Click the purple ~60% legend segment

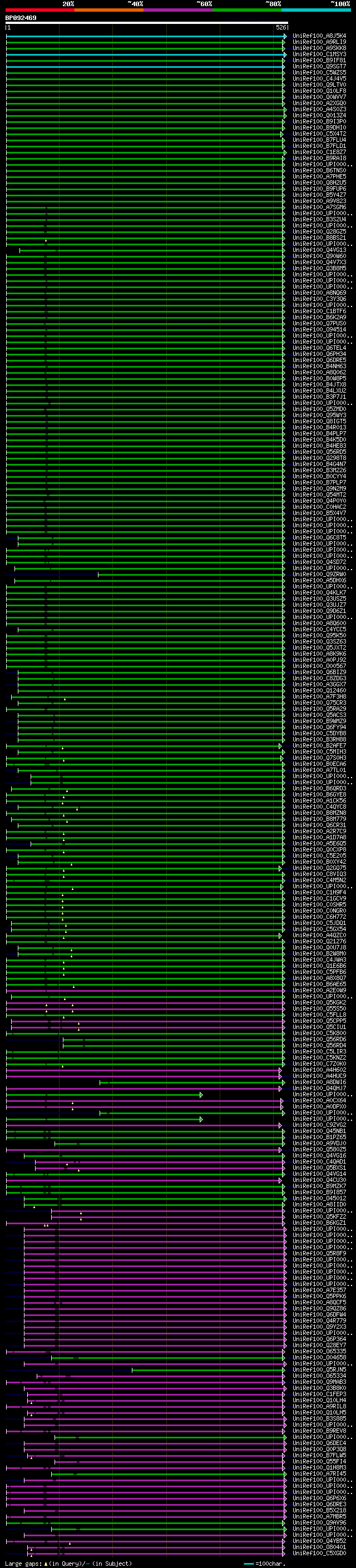tap(177, 10)
